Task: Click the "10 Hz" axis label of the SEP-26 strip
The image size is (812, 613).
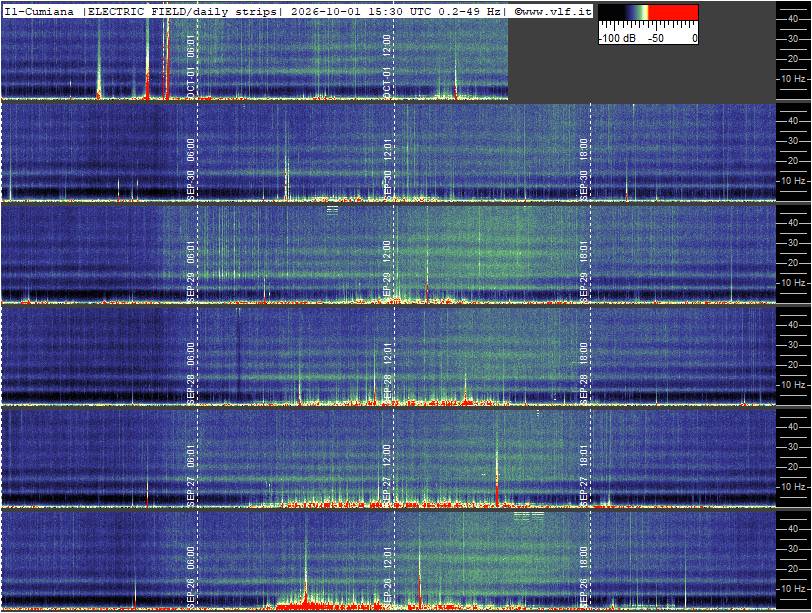Action: pyautogui.click(x=793, y=589)
